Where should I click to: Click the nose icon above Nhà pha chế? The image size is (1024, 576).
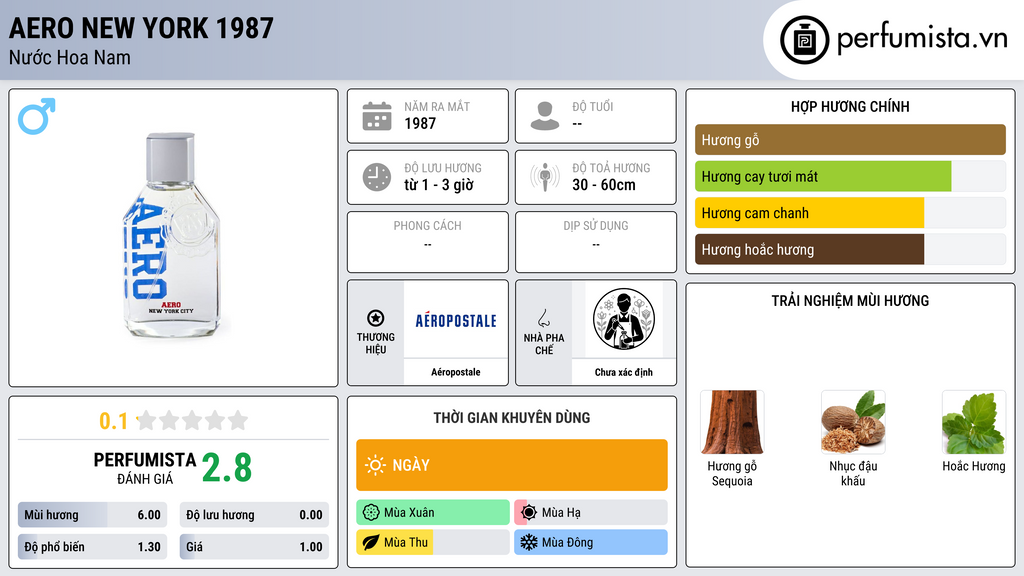coord(543,318)
